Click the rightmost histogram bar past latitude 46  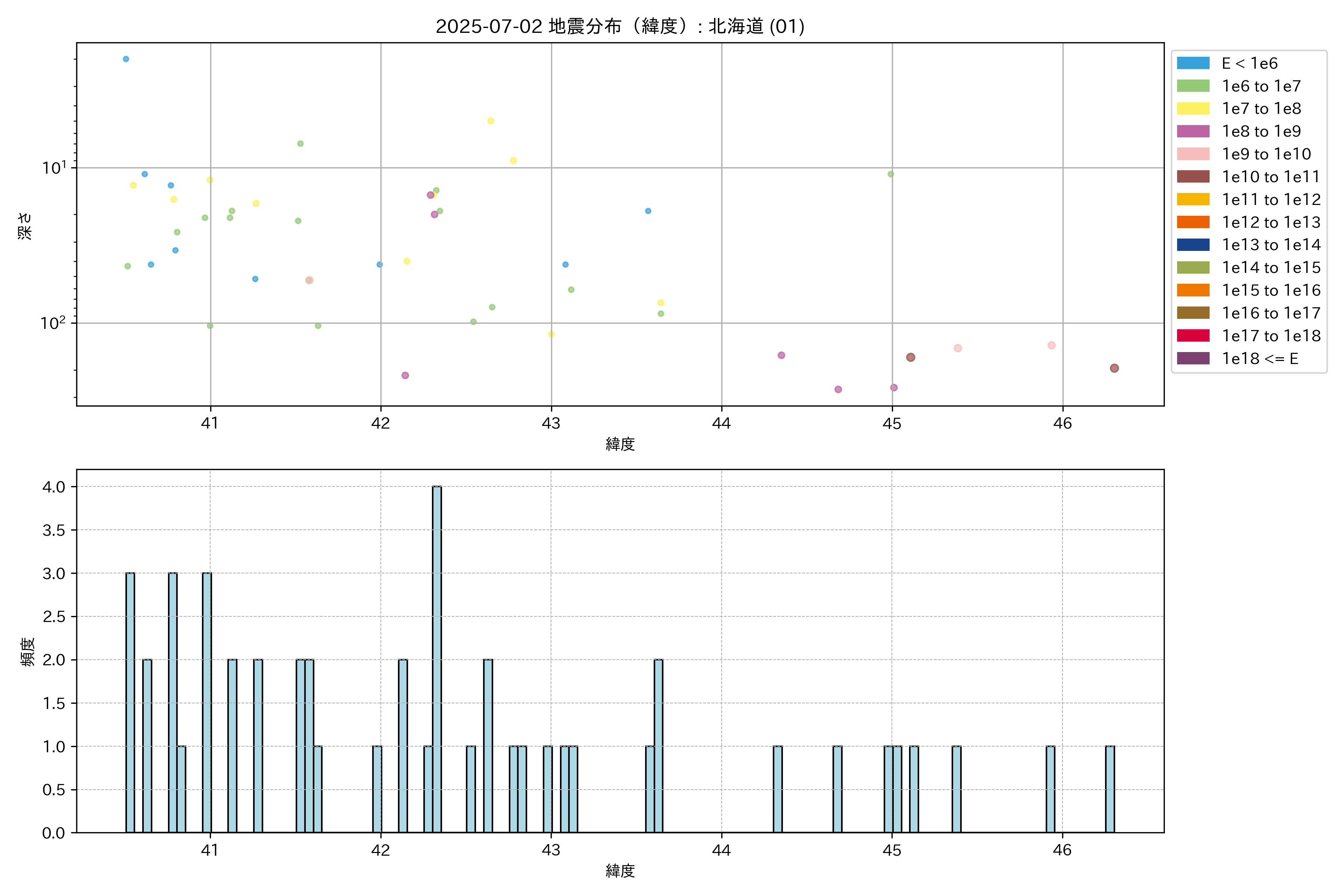point(1110,788)
